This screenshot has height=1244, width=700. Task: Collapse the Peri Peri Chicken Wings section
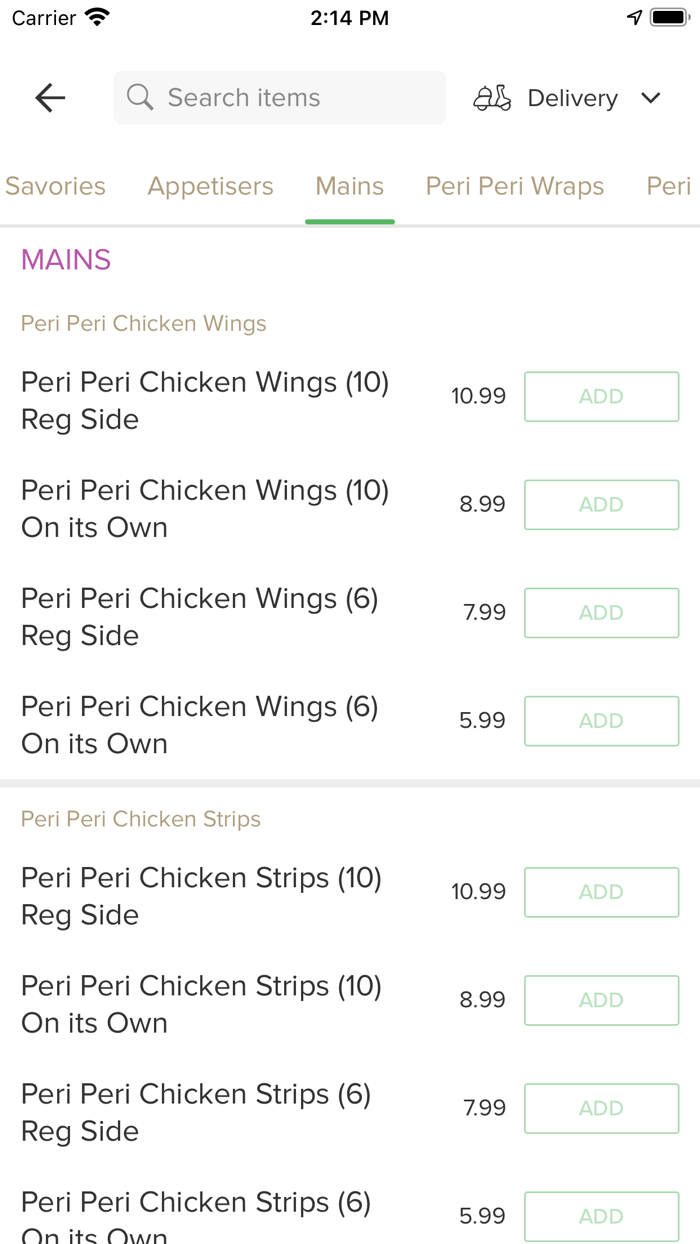pos(143,323)
